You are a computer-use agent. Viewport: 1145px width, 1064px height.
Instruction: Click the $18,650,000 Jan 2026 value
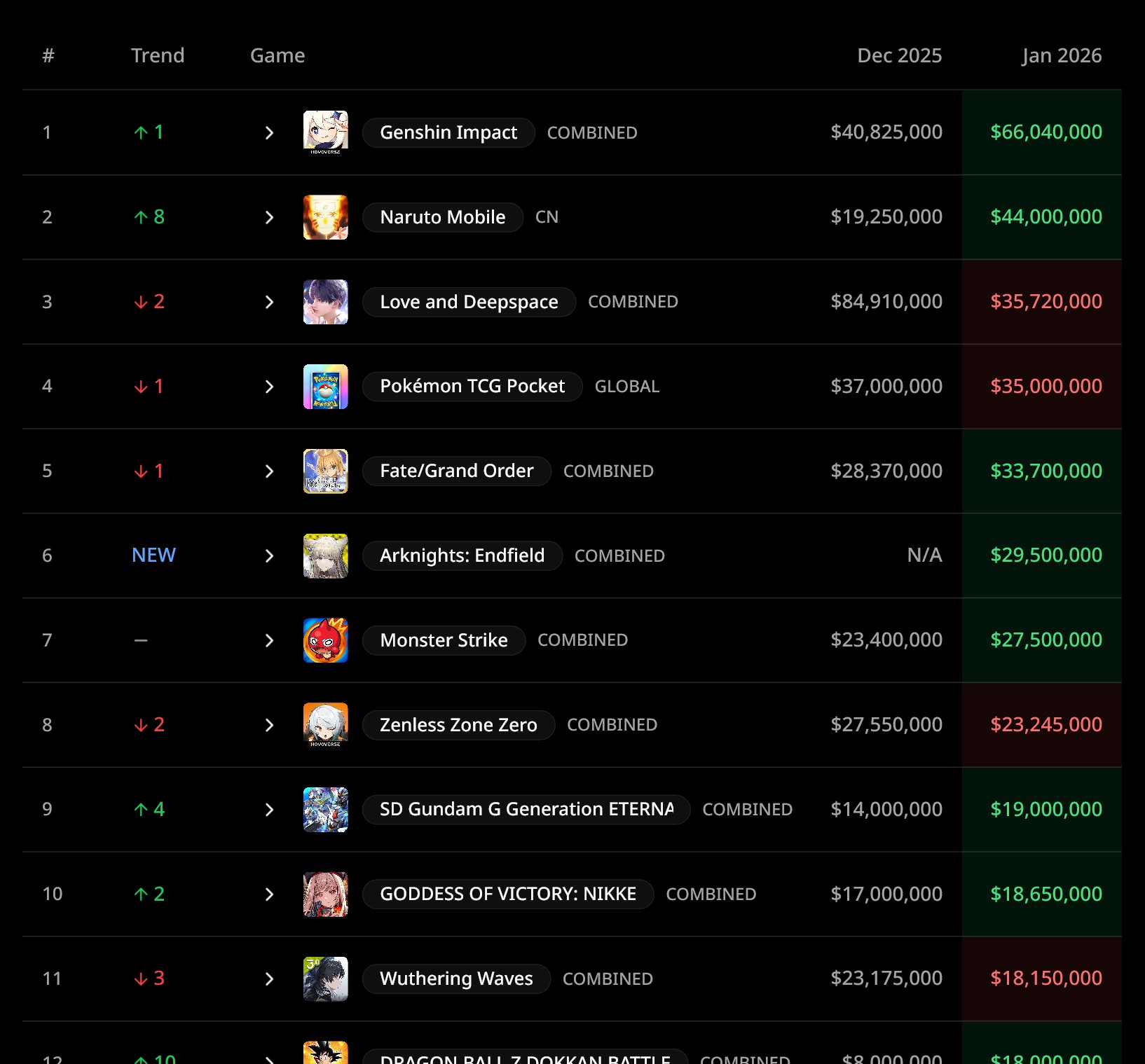click(1046, 894)
